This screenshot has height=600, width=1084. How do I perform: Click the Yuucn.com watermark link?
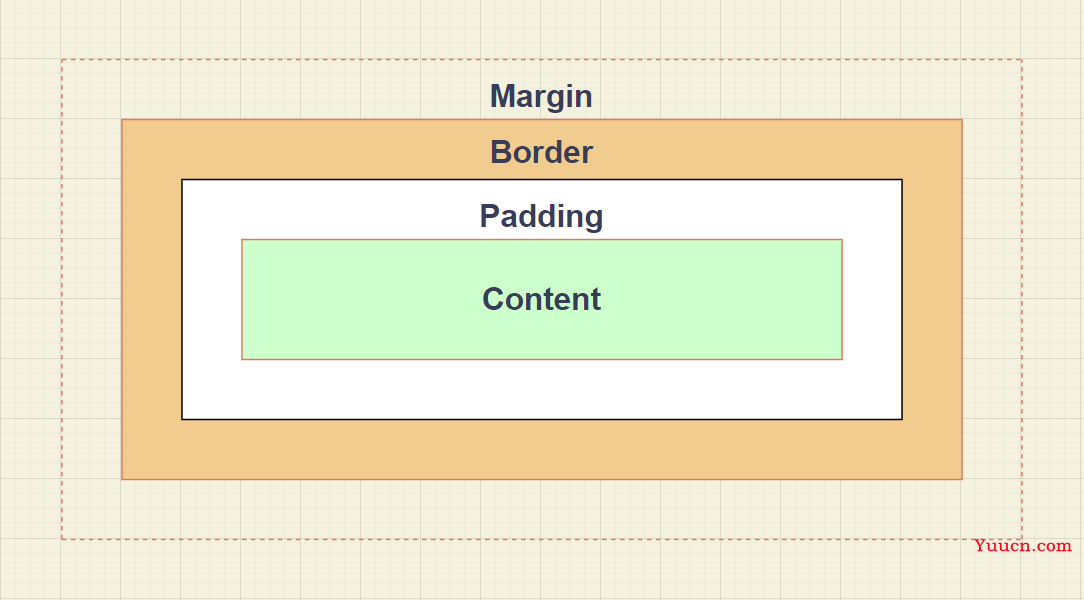pos(1022,545)
